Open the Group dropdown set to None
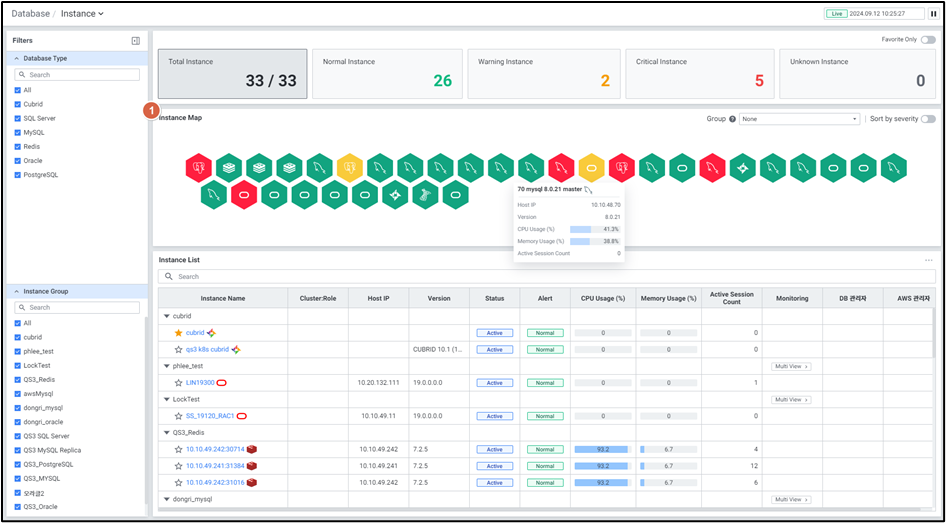946x523 pixels. (798, 119)
